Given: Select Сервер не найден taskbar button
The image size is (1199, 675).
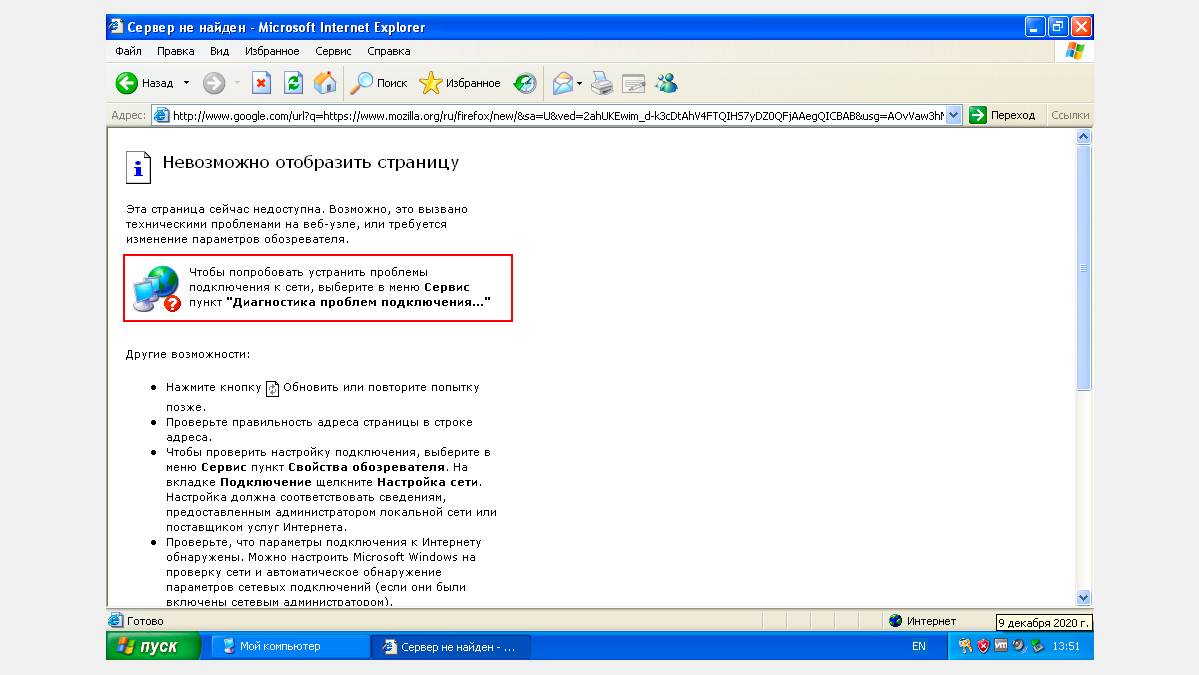Looking at the screenshot, I should tap(451, 647).
